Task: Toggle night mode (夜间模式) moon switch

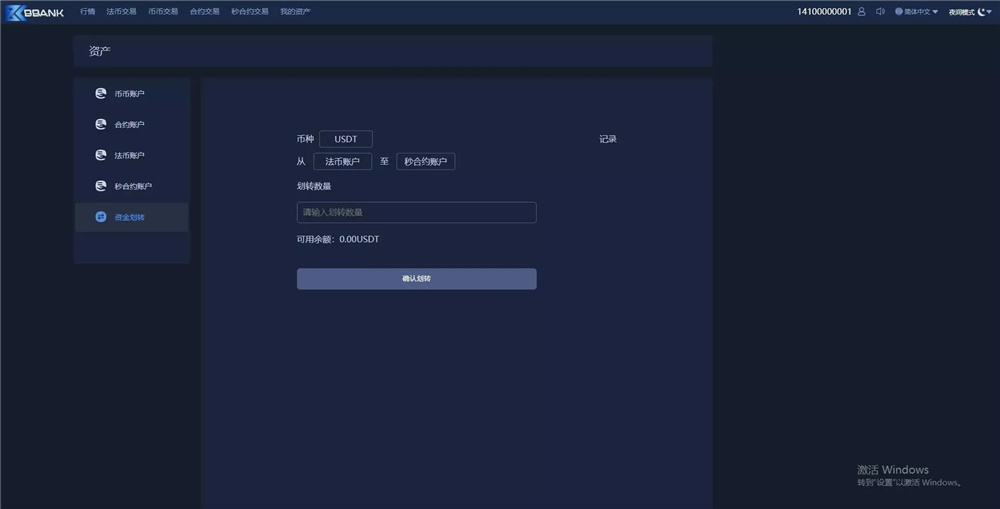Action: pyautogui.click(x=982, y=12)
